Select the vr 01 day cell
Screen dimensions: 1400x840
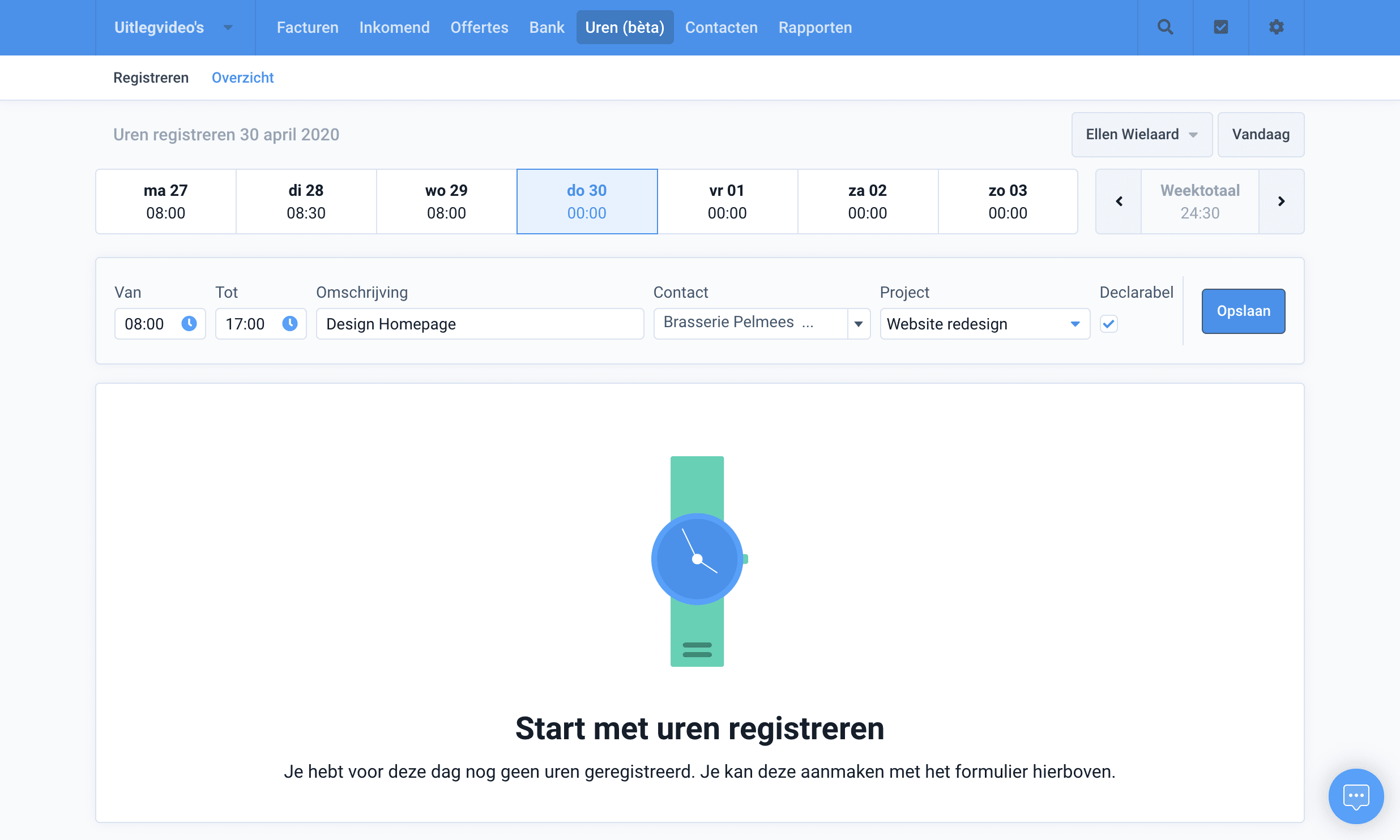tap(727, 201)
